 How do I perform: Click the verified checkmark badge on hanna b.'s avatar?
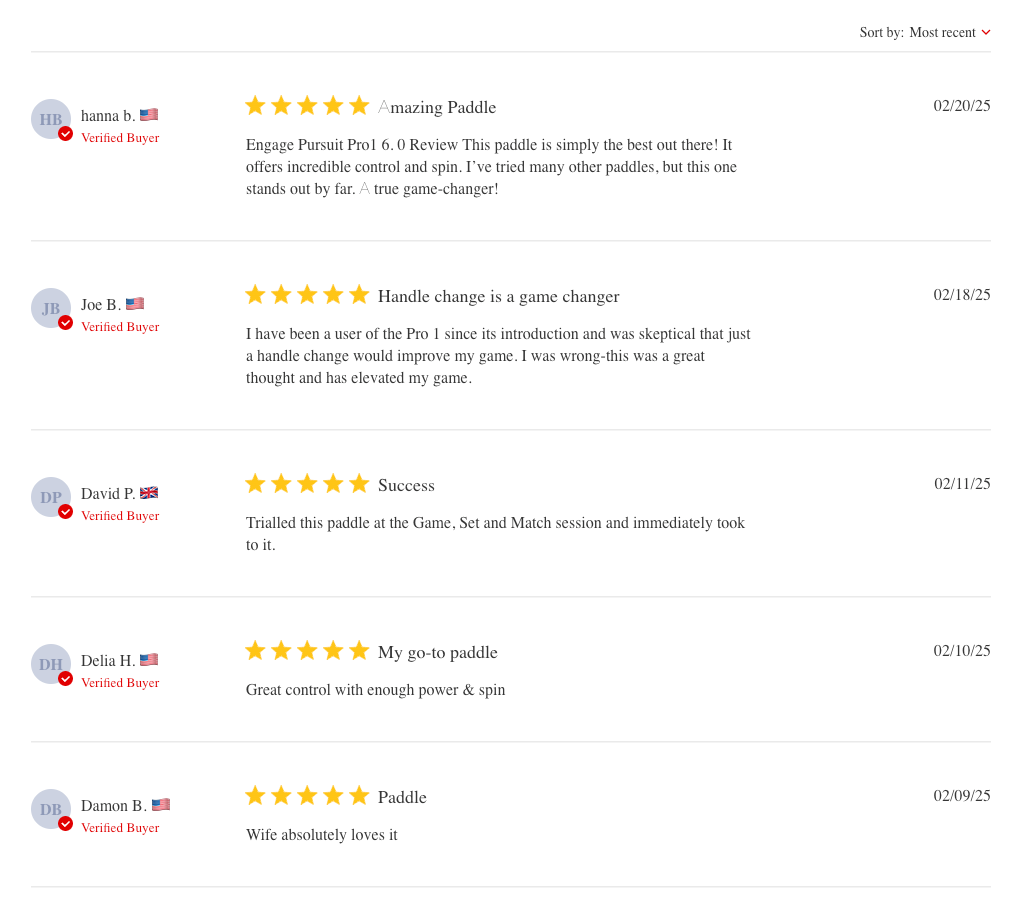(x=66, y=134)
